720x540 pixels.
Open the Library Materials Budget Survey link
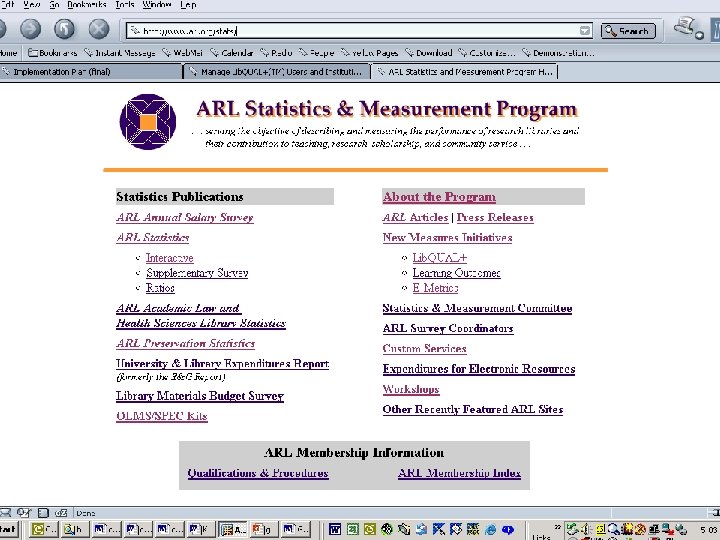click(200, 396)
